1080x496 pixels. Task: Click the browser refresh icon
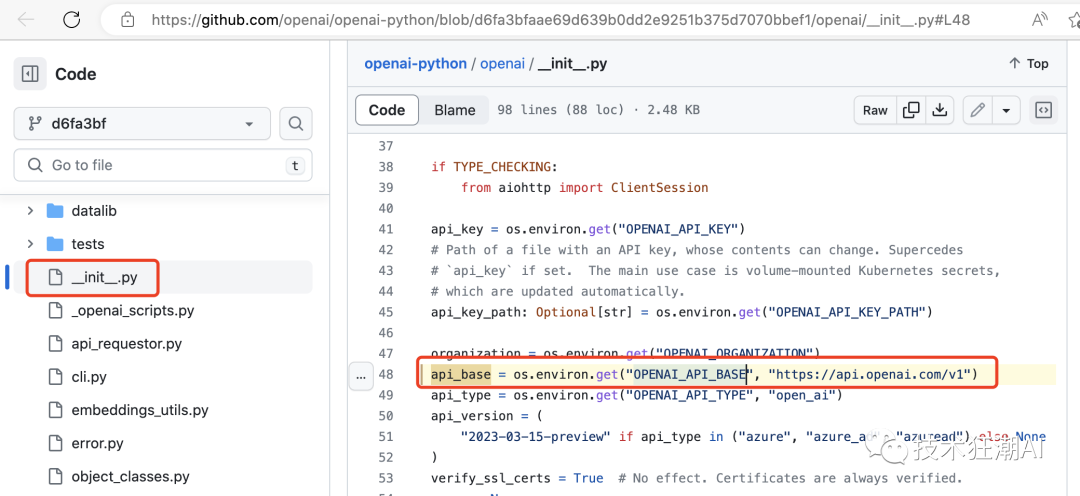71,19
